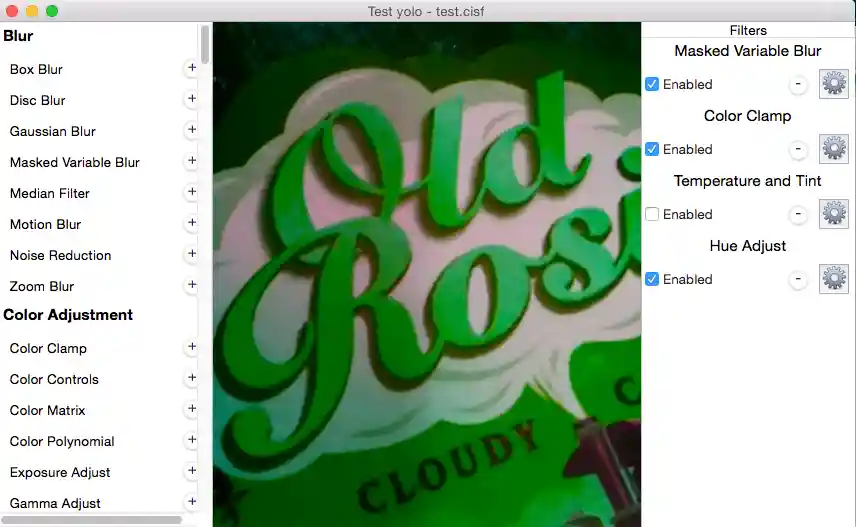Add the Color Polynomial filter
Screen dimensions: 856x527
point(192,440)
